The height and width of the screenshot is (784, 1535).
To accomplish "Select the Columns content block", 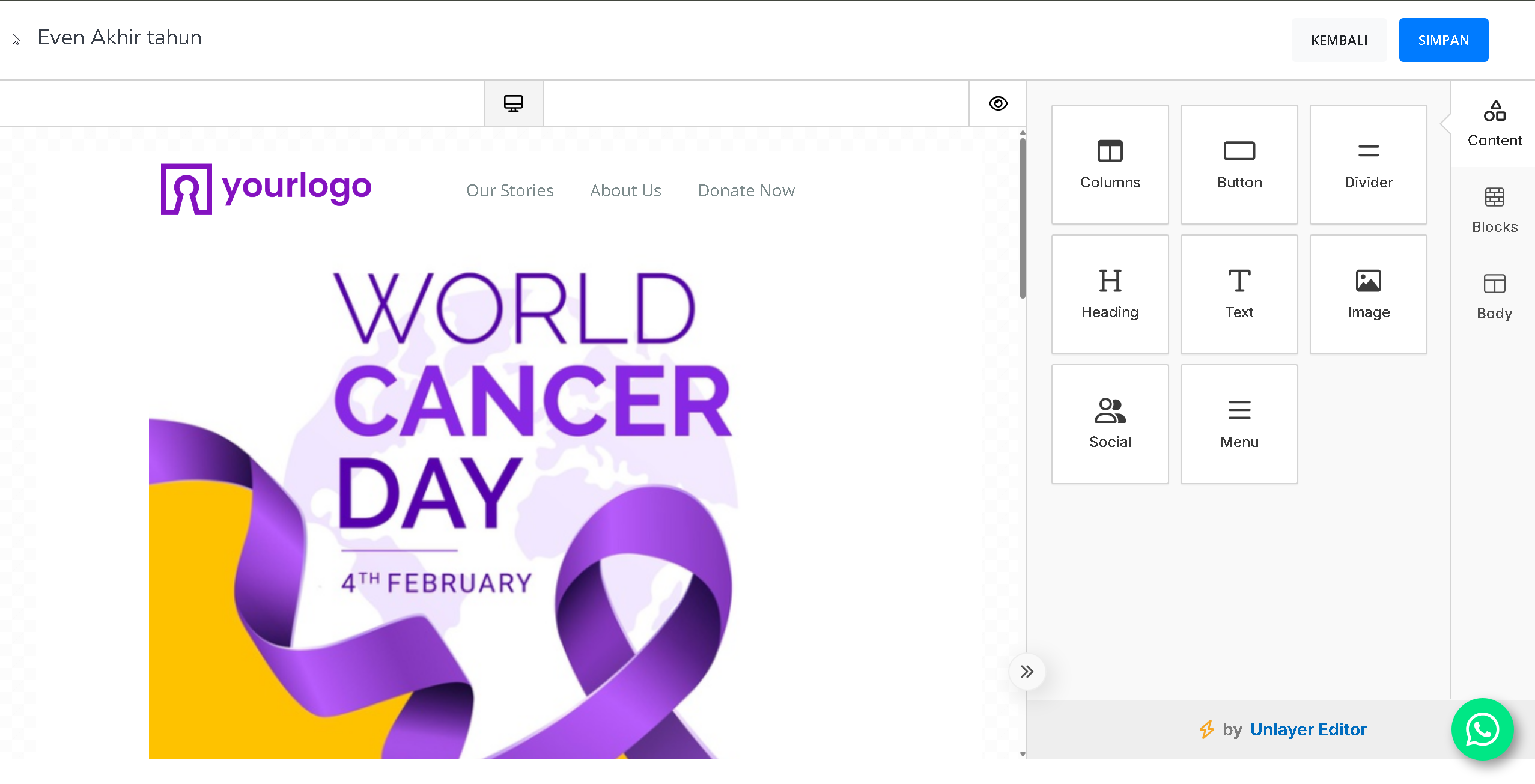I will coord(1110,164).
